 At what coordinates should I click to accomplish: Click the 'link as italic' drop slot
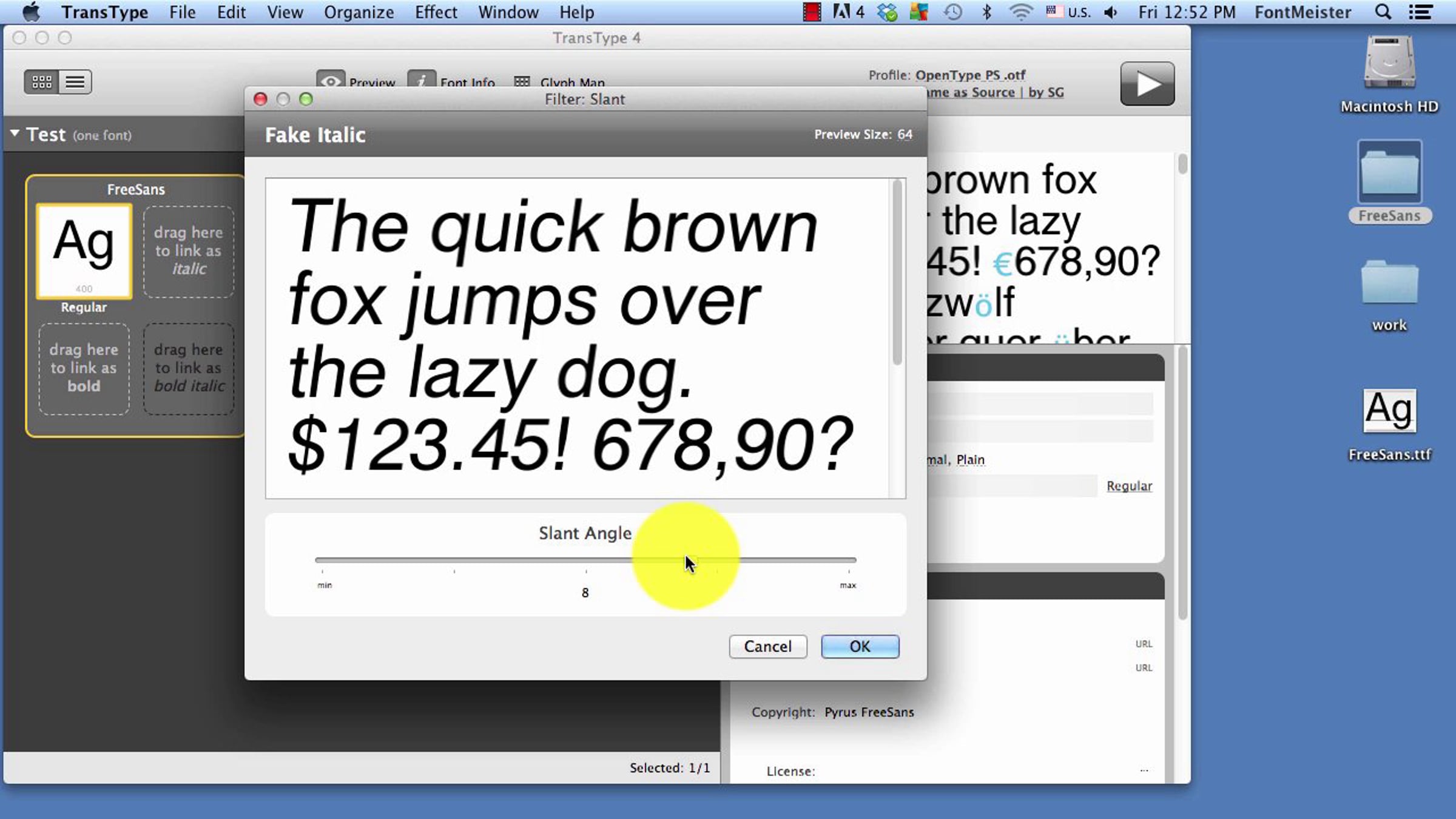coord(189,251)
